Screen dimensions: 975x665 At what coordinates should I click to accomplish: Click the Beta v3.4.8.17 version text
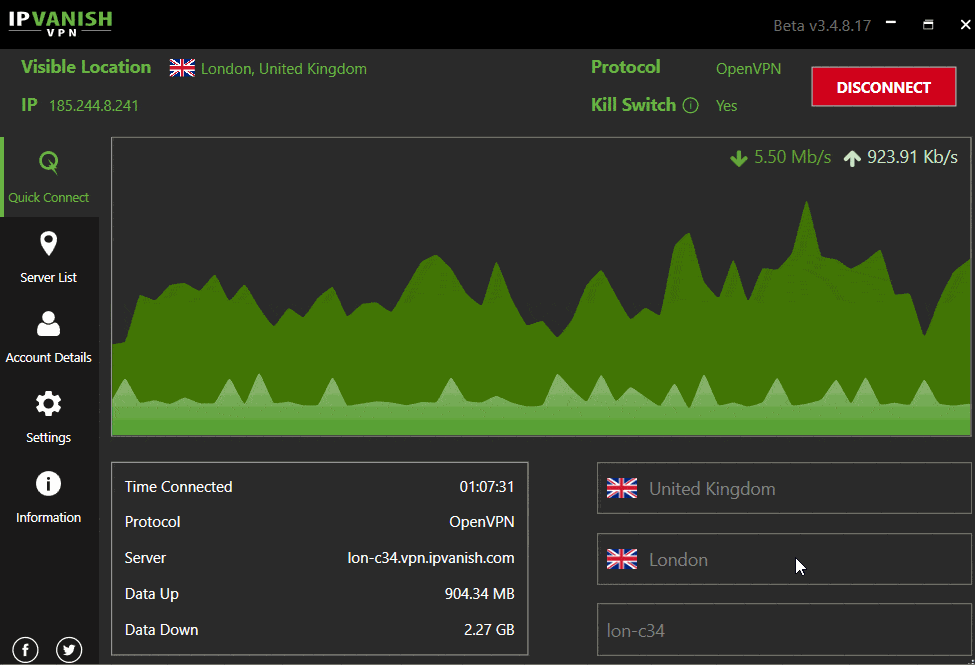point(822,26)
